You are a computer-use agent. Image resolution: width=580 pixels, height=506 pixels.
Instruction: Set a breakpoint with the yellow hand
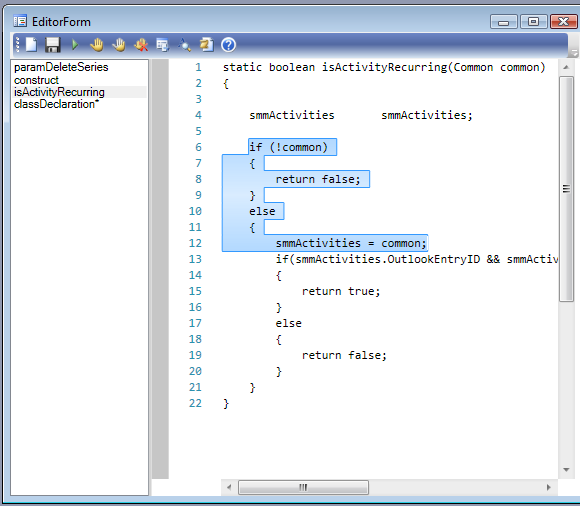coord(97,45)
